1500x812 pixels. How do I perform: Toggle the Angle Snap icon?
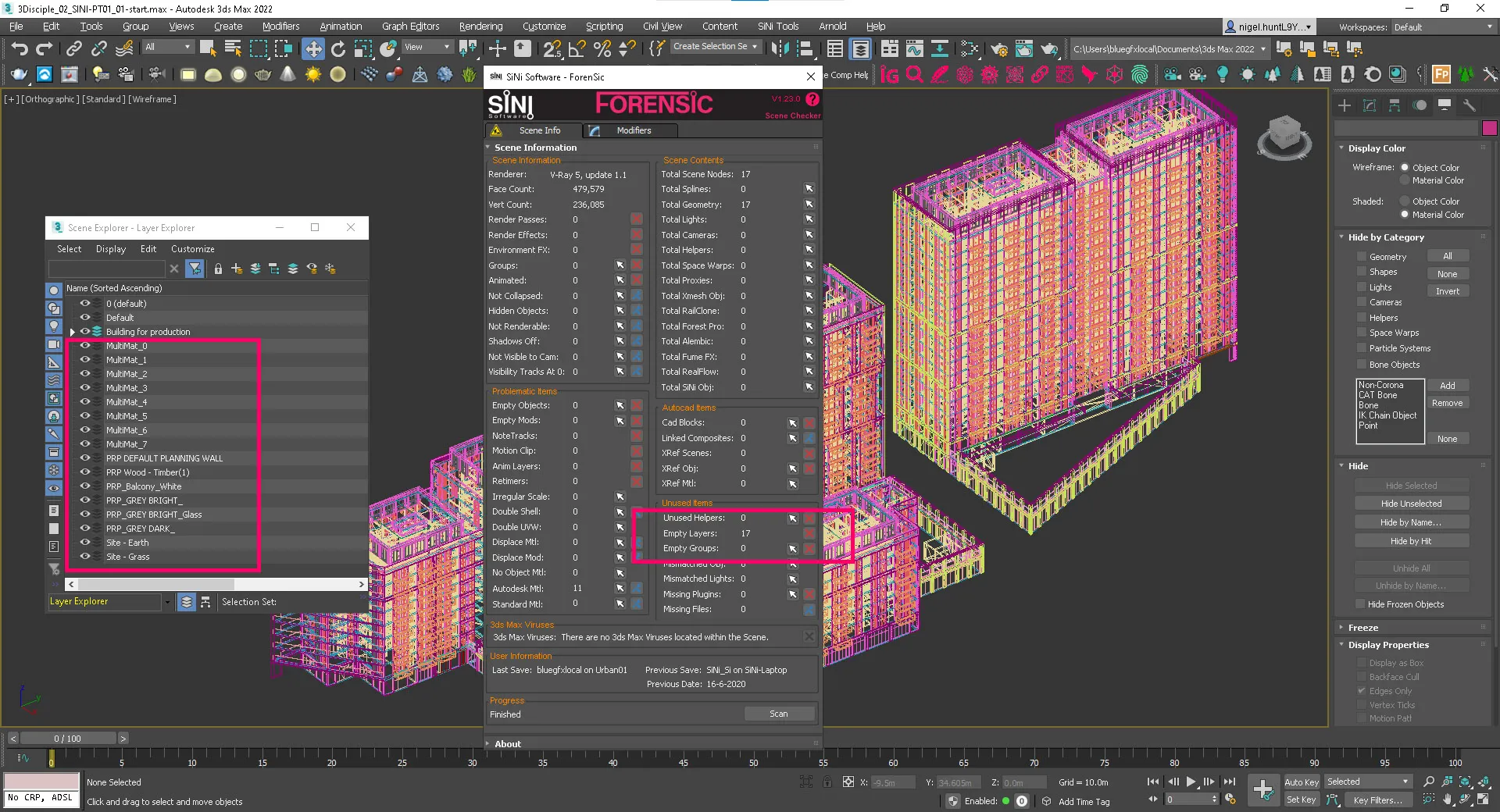pyautogui.click(x=577, y=48)
